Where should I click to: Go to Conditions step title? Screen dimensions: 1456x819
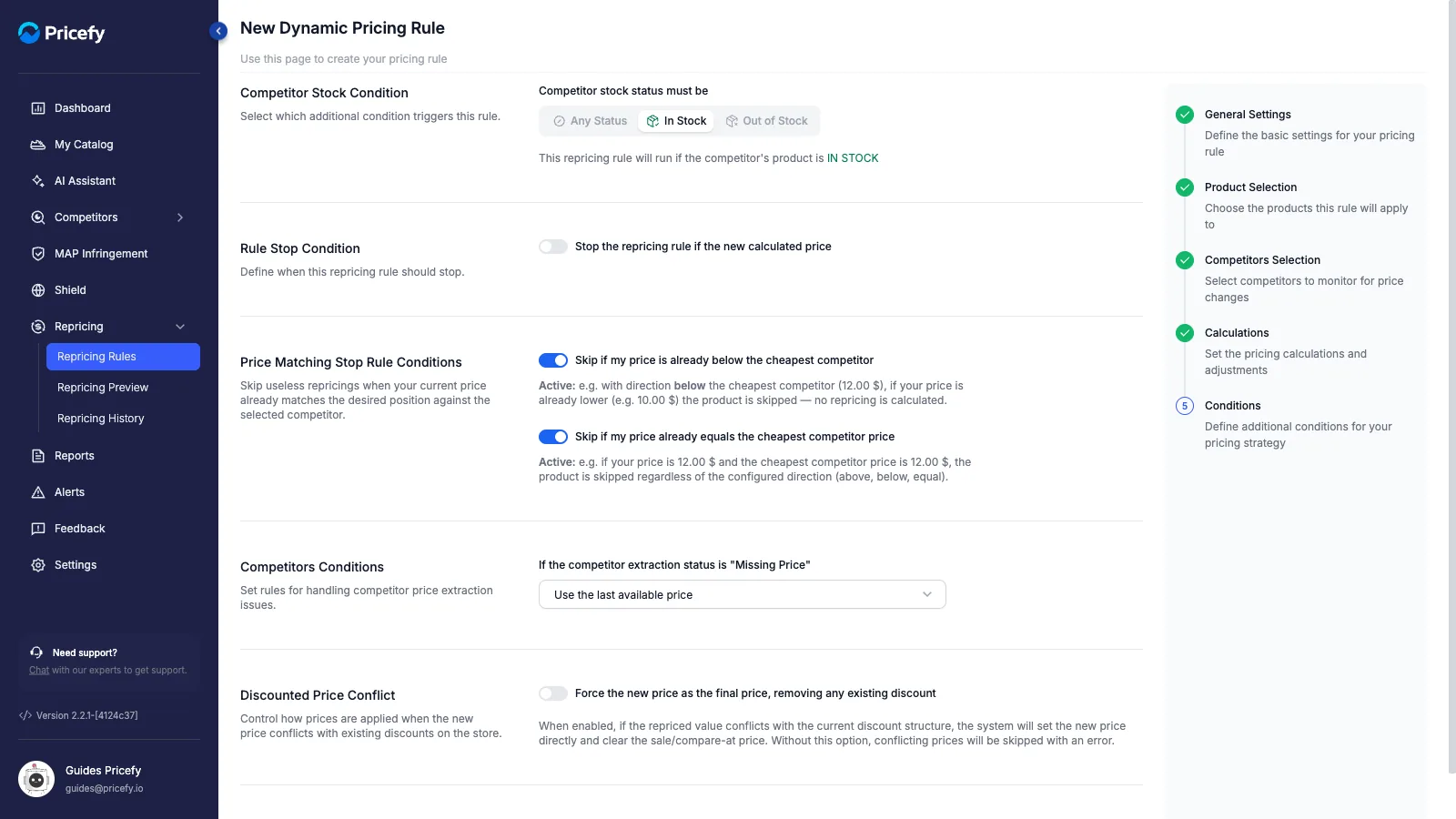click(1232, 406)
